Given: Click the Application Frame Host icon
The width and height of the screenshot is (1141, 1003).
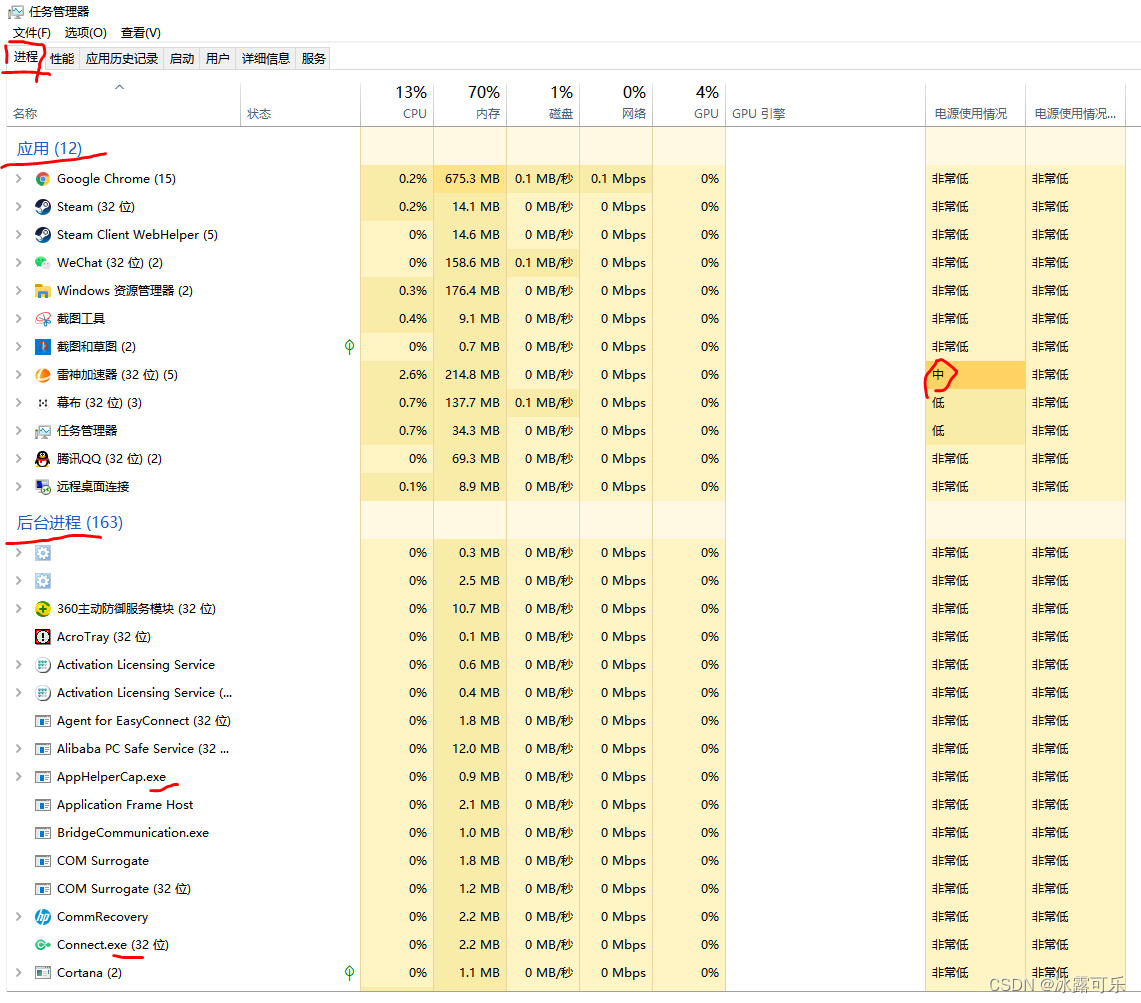Looking at the screenshot, I should tap(43, 805).
